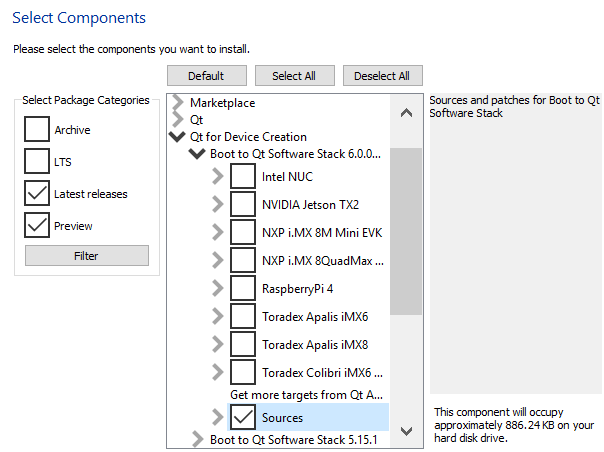Reset selection with Default button

pyautogui.click(x=205, y=76)
